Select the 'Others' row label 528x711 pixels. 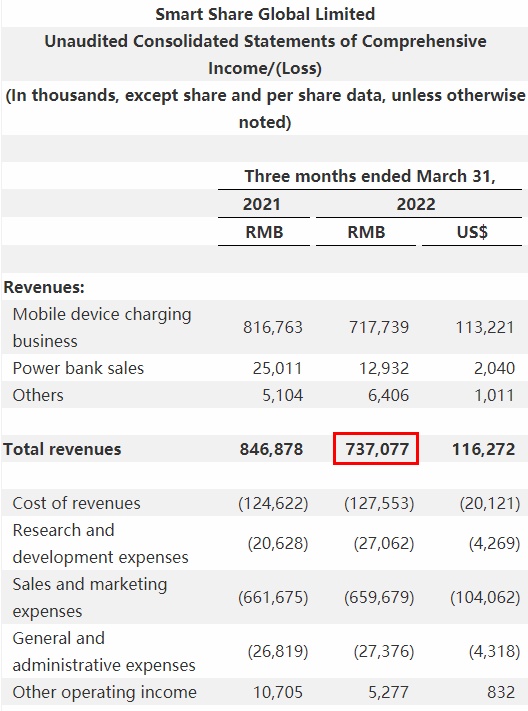point(38,395)
